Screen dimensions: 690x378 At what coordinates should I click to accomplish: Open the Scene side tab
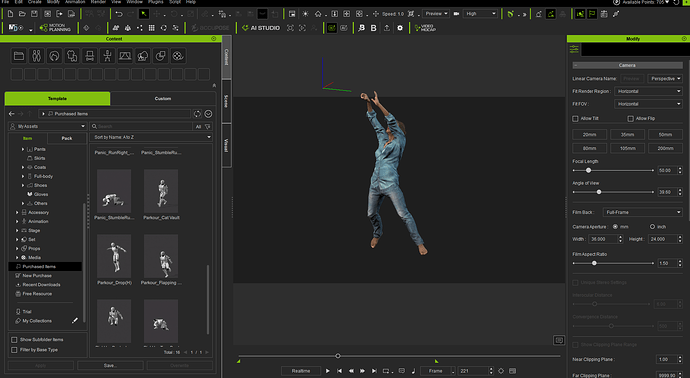227,101
